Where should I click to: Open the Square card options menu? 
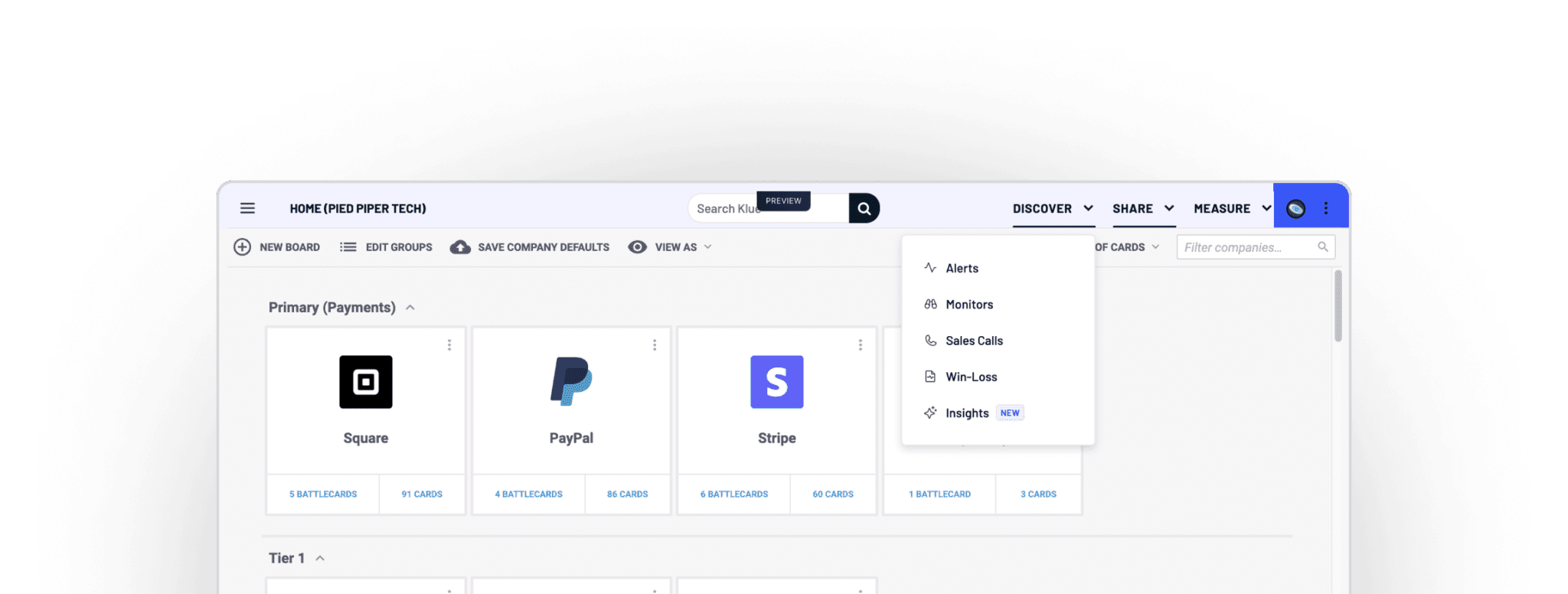pyautogui.click(x=449, y=345)
